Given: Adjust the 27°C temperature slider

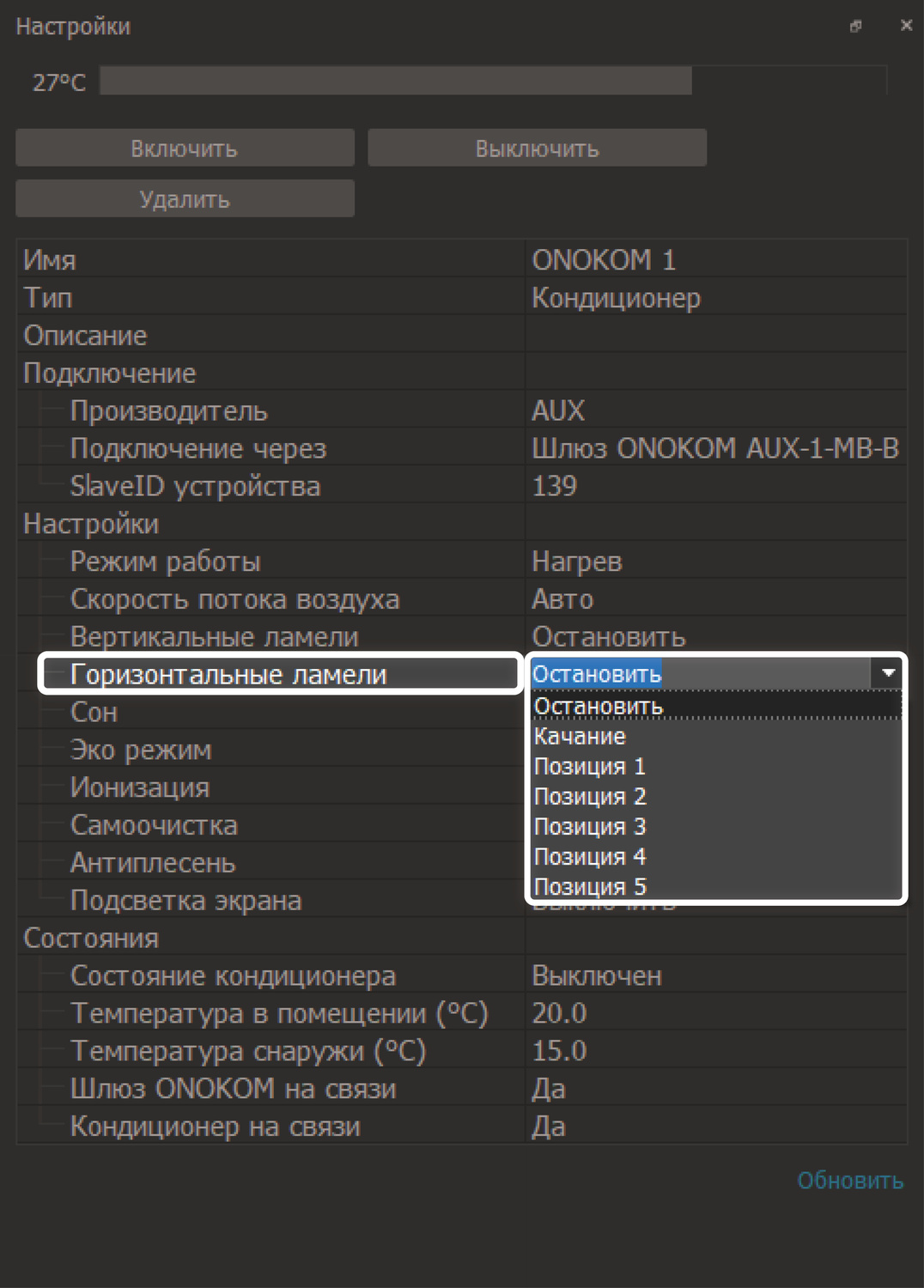Looking at the screenshot, I should pos(493,82).
